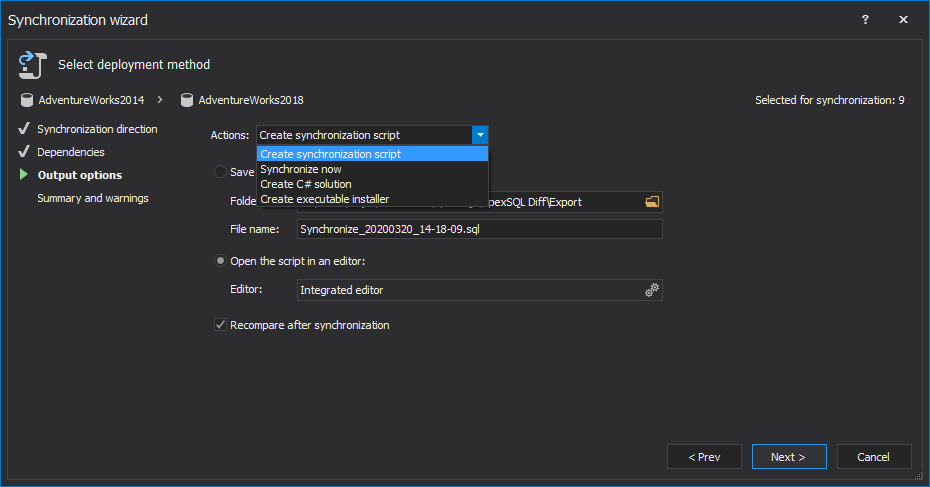Cancel the synchronization wizard

[873, 457]
